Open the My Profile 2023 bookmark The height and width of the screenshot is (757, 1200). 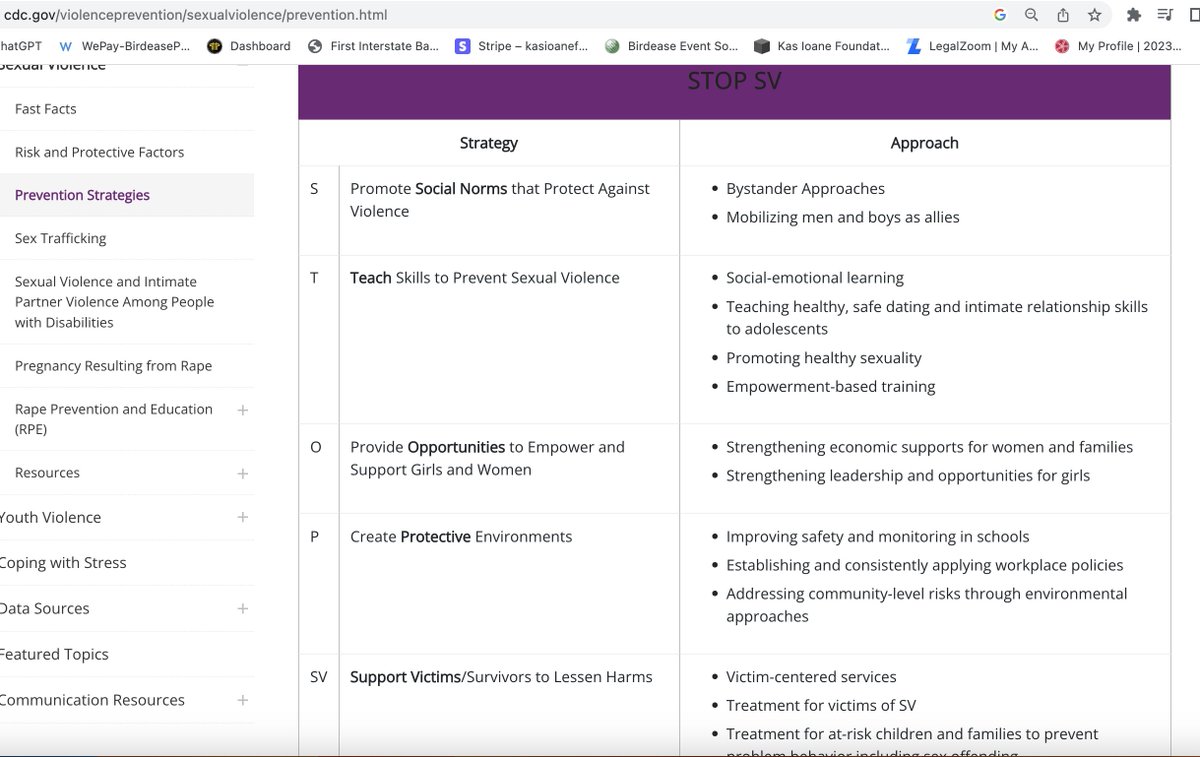(x=1119, y=46)
